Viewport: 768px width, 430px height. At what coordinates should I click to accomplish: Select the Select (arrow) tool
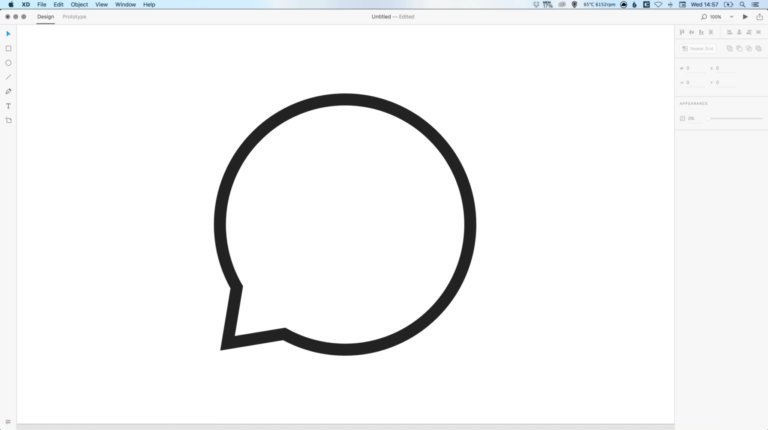(8, 34)
